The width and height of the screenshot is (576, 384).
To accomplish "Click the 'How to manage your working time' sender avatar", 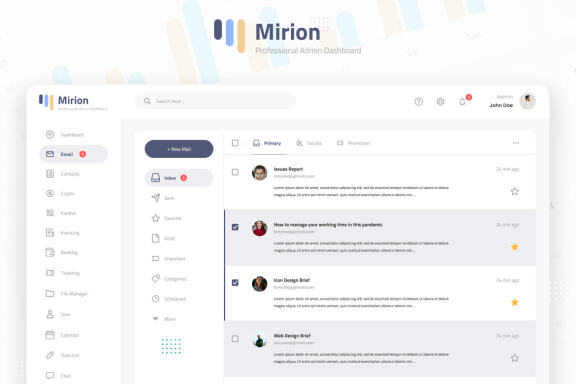I will tap(259, 228).
